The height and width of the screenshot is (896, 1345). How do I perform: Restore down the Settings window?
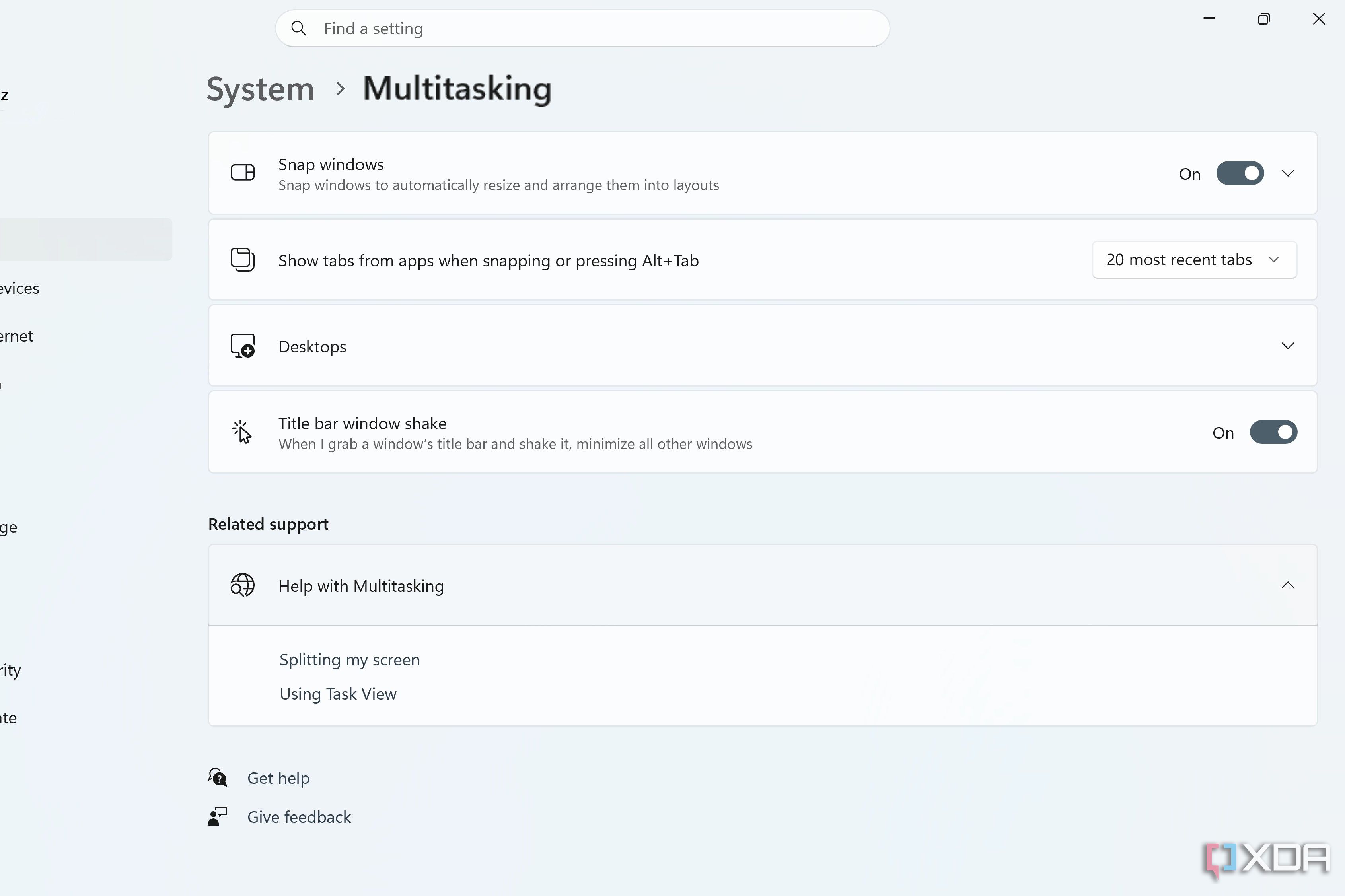(x=1264, y=18)
